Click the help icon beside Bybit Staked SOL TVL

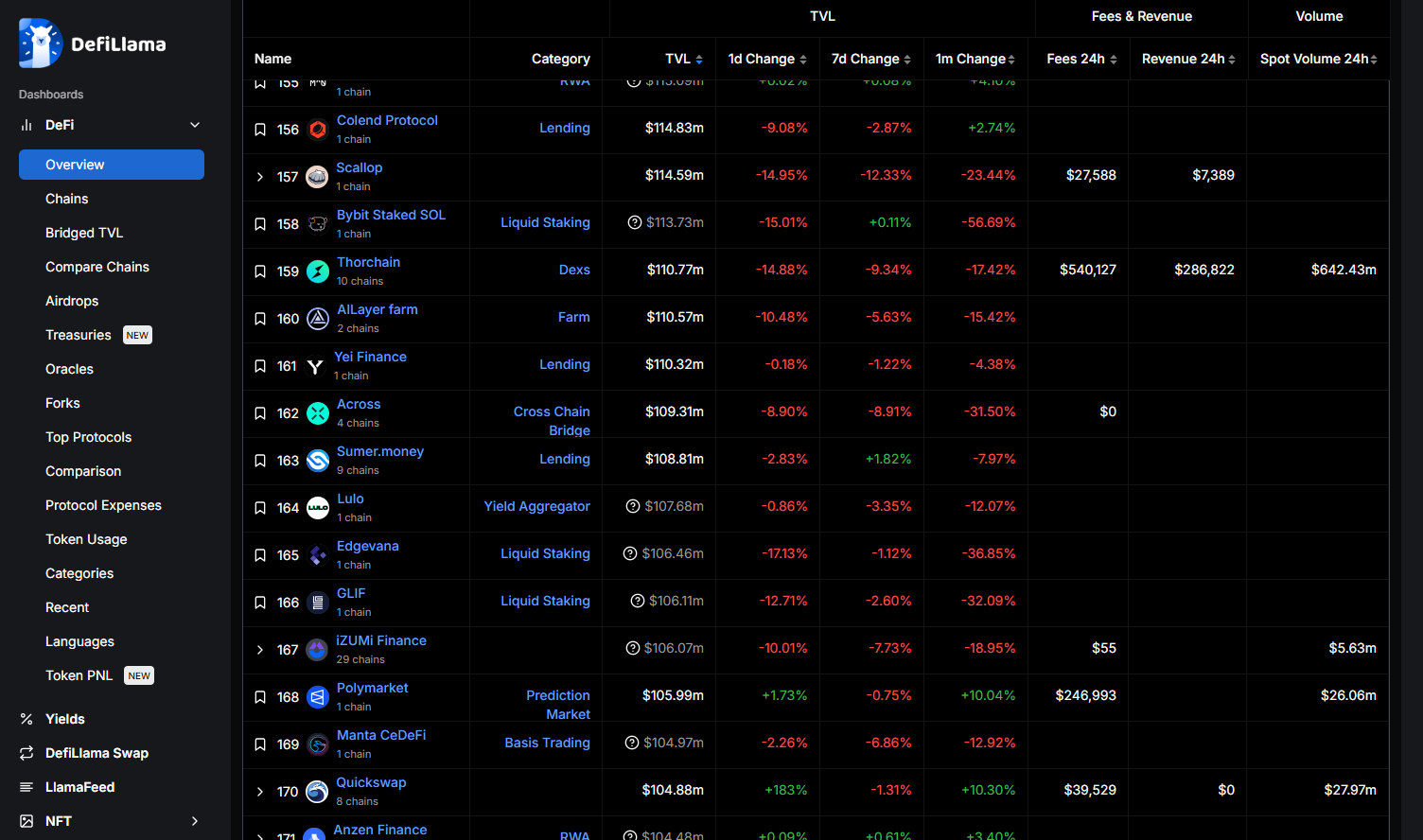[635, 222]
